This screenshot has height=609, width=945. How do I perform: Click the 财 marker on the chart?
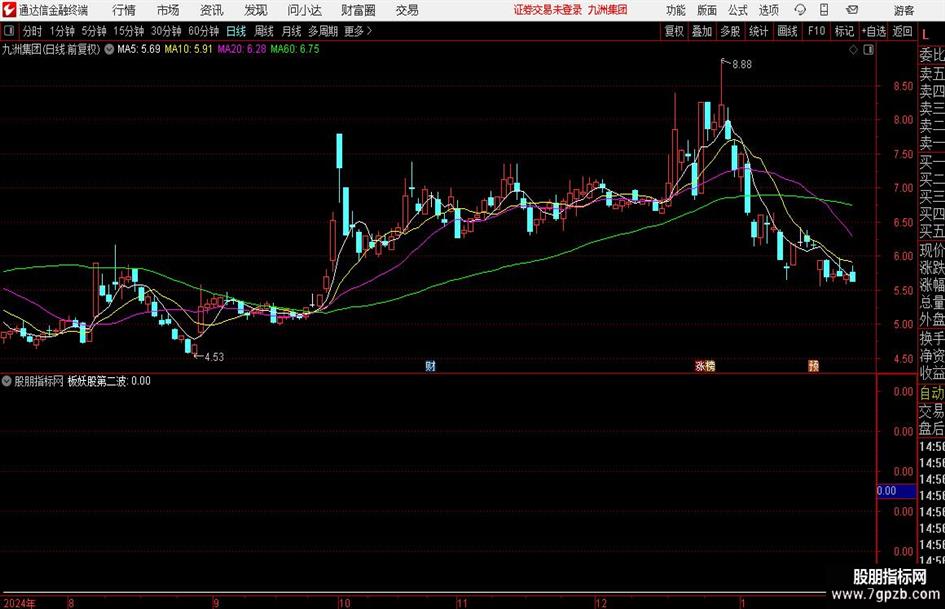tap(430, 365)
